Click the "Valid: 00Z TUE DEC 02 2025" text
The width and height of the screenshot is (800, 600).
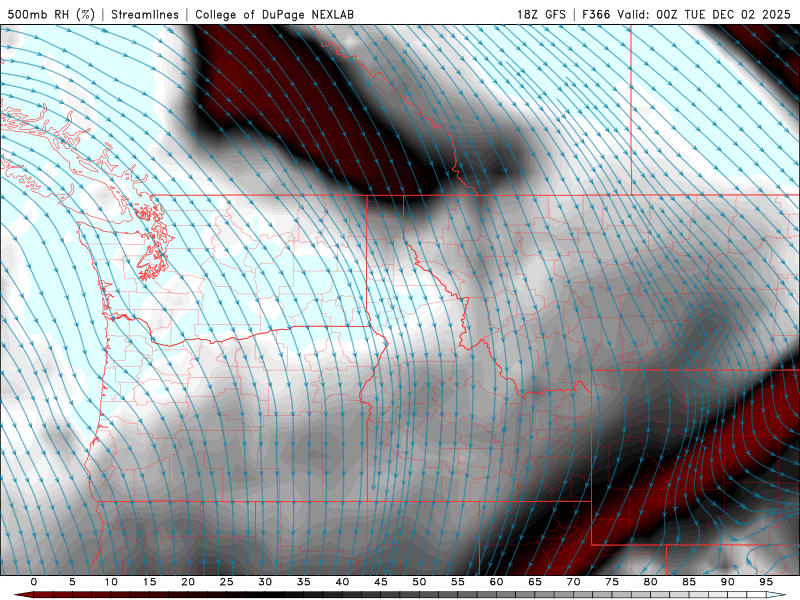click(x=704, y=14)
